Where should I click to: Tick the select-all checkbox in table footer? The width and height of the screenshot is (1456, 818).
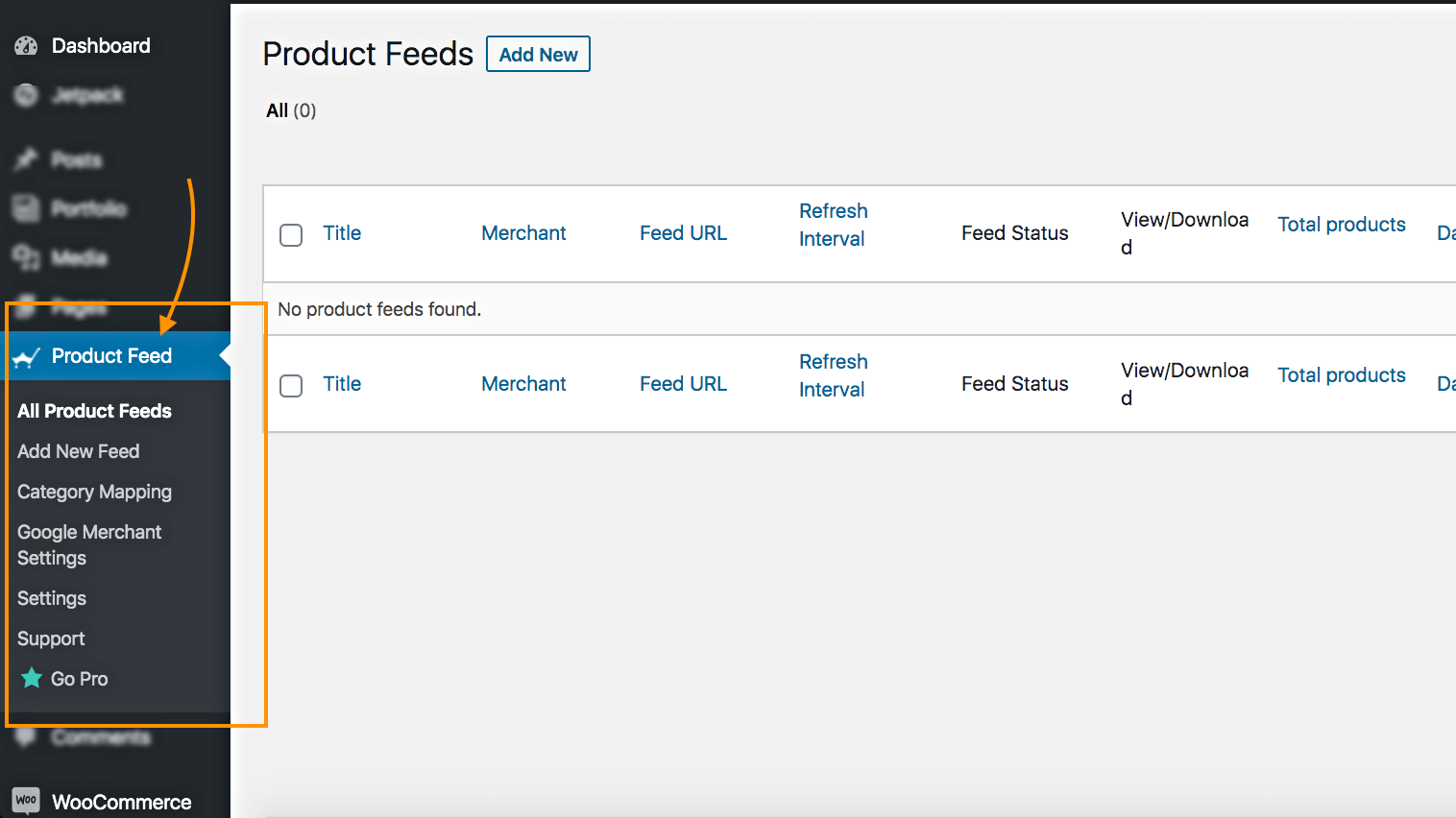tap(291, 385)
